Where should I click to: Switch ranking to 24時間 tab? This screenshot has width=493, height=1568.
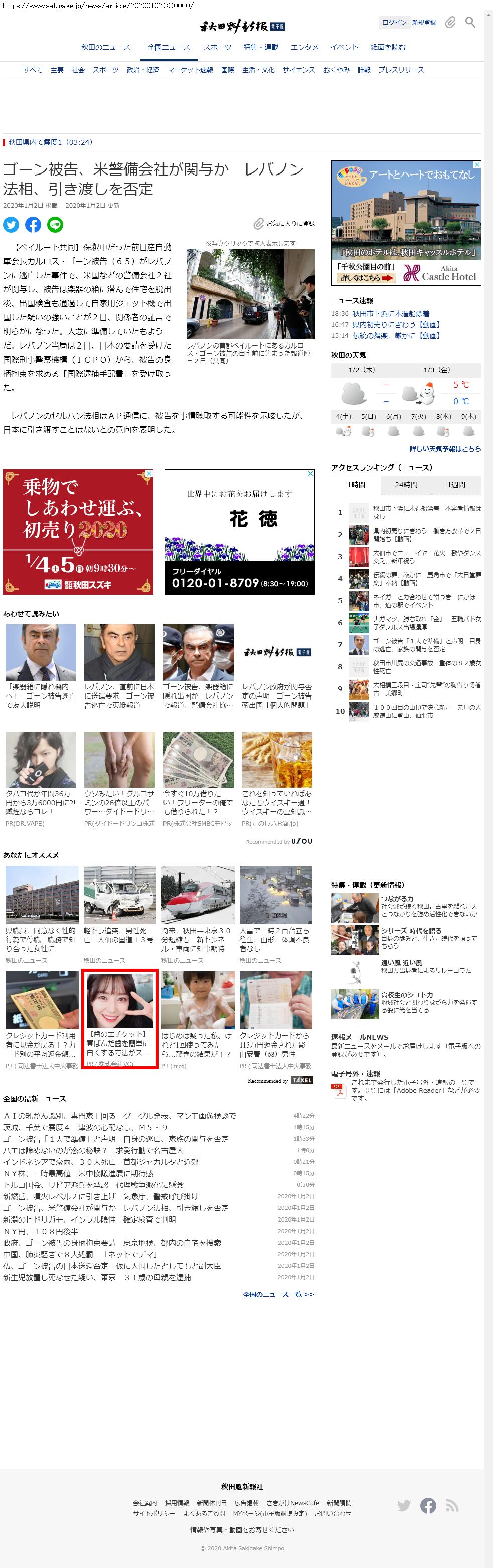406,485
